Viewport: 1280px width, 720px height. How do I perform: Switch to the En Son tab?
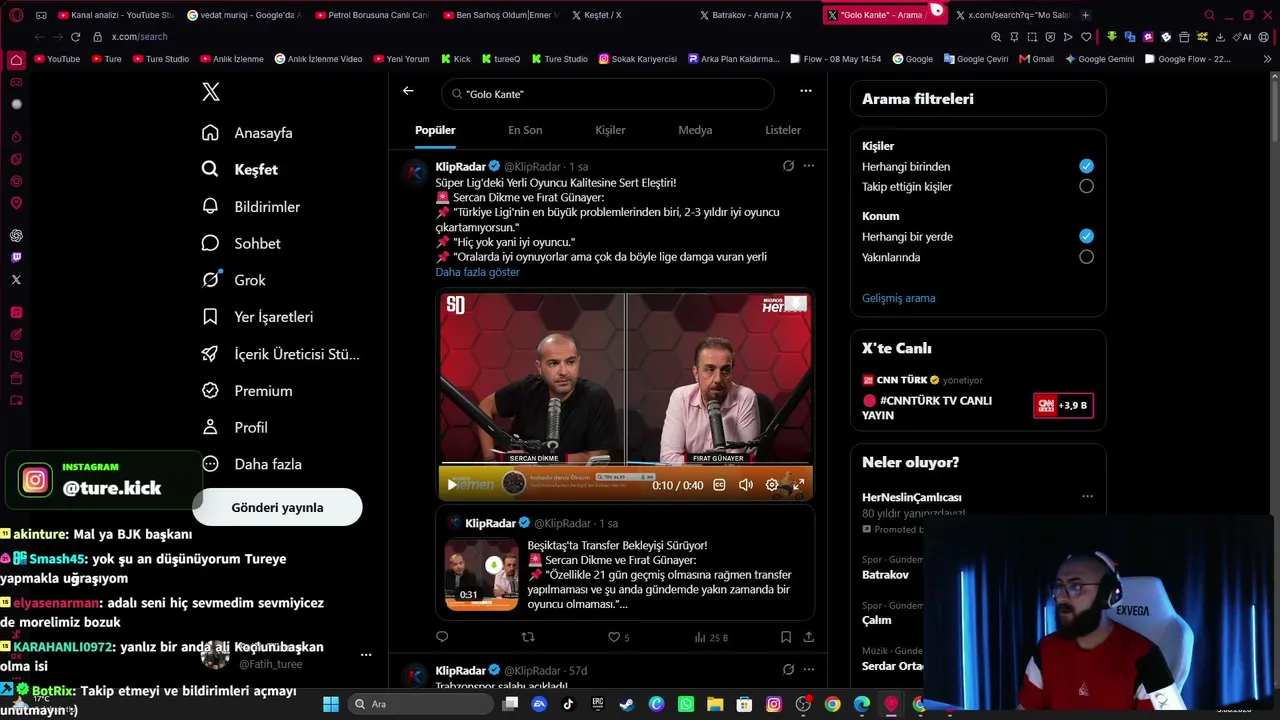[525, 130]
